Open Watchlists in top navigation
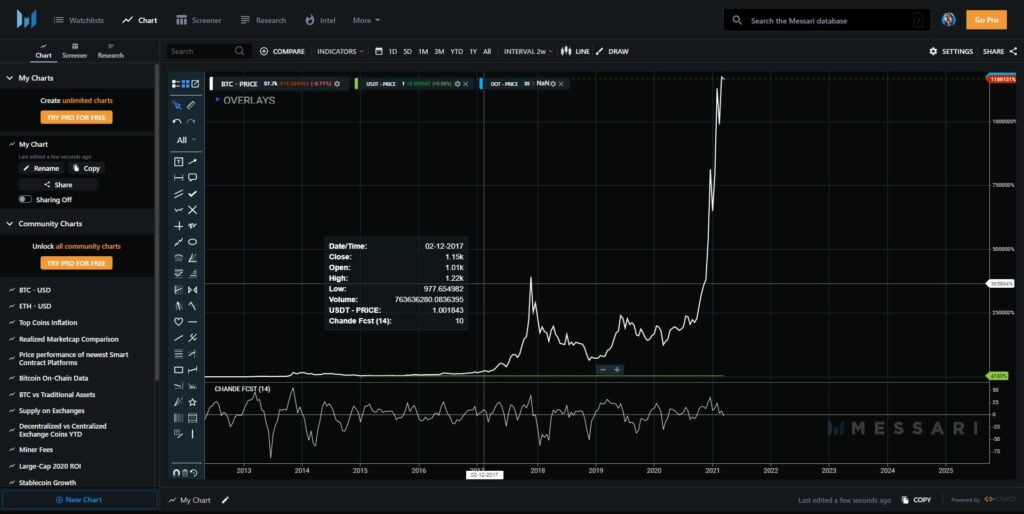 click(78, 20)
